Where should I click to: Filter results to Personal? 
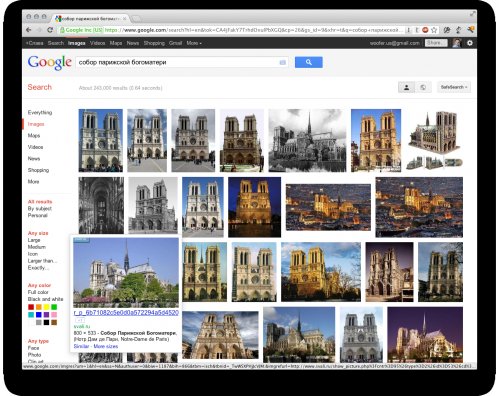point(38,215)
